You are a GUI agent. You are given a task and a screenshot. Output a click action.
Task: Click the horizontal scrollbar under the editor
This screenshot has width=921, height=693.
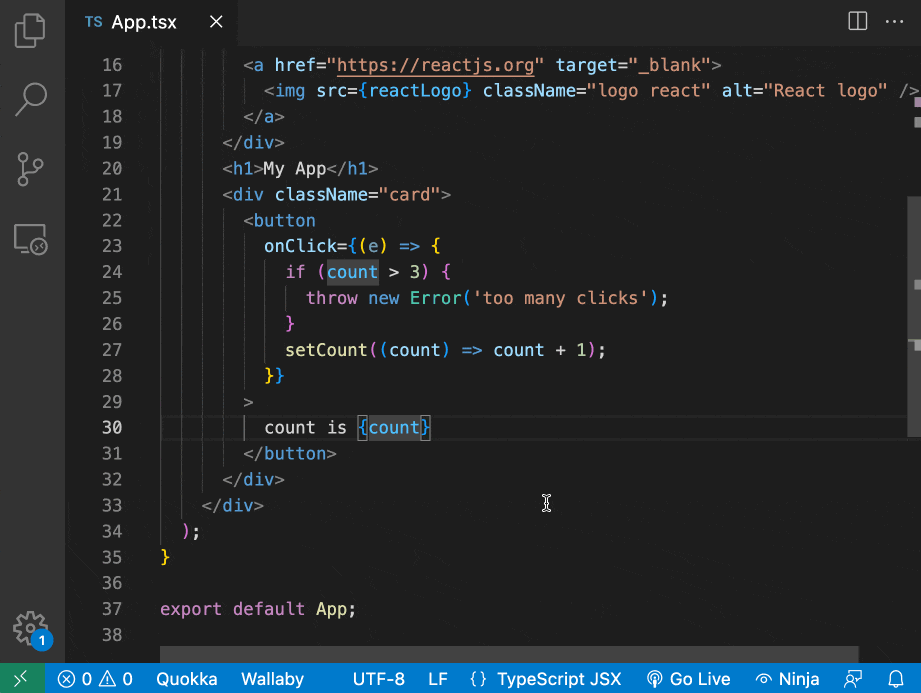click(509, 654)
